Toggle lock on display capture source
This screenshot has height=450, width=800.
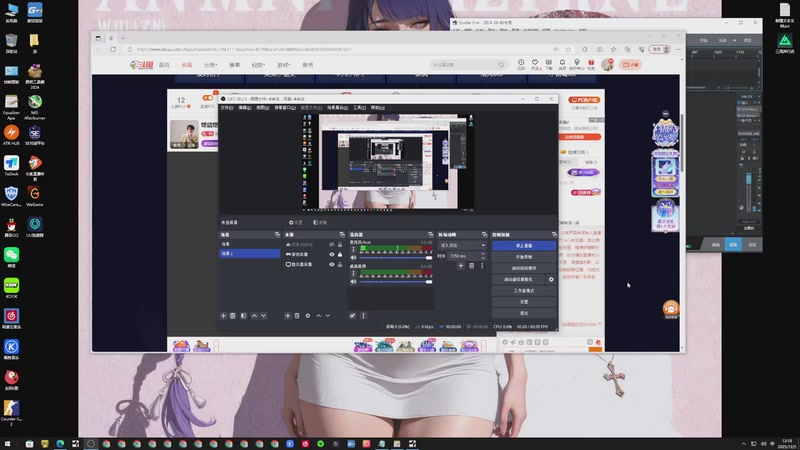point(340,264)
